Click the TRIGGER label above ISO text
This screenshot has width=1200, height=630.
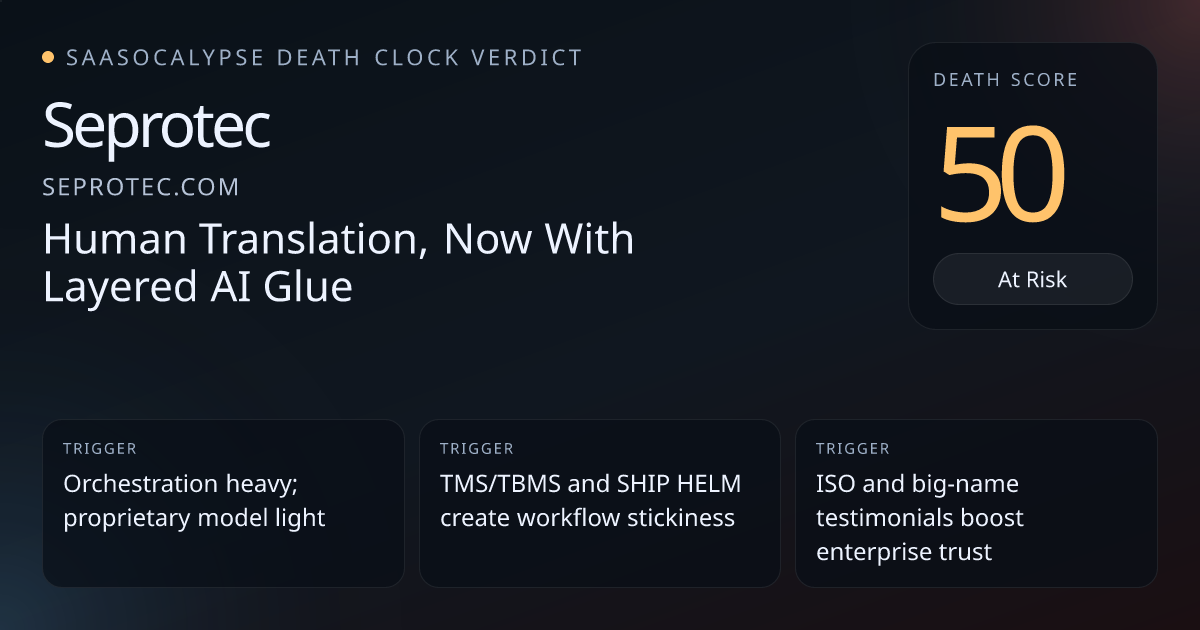point(852,449)
